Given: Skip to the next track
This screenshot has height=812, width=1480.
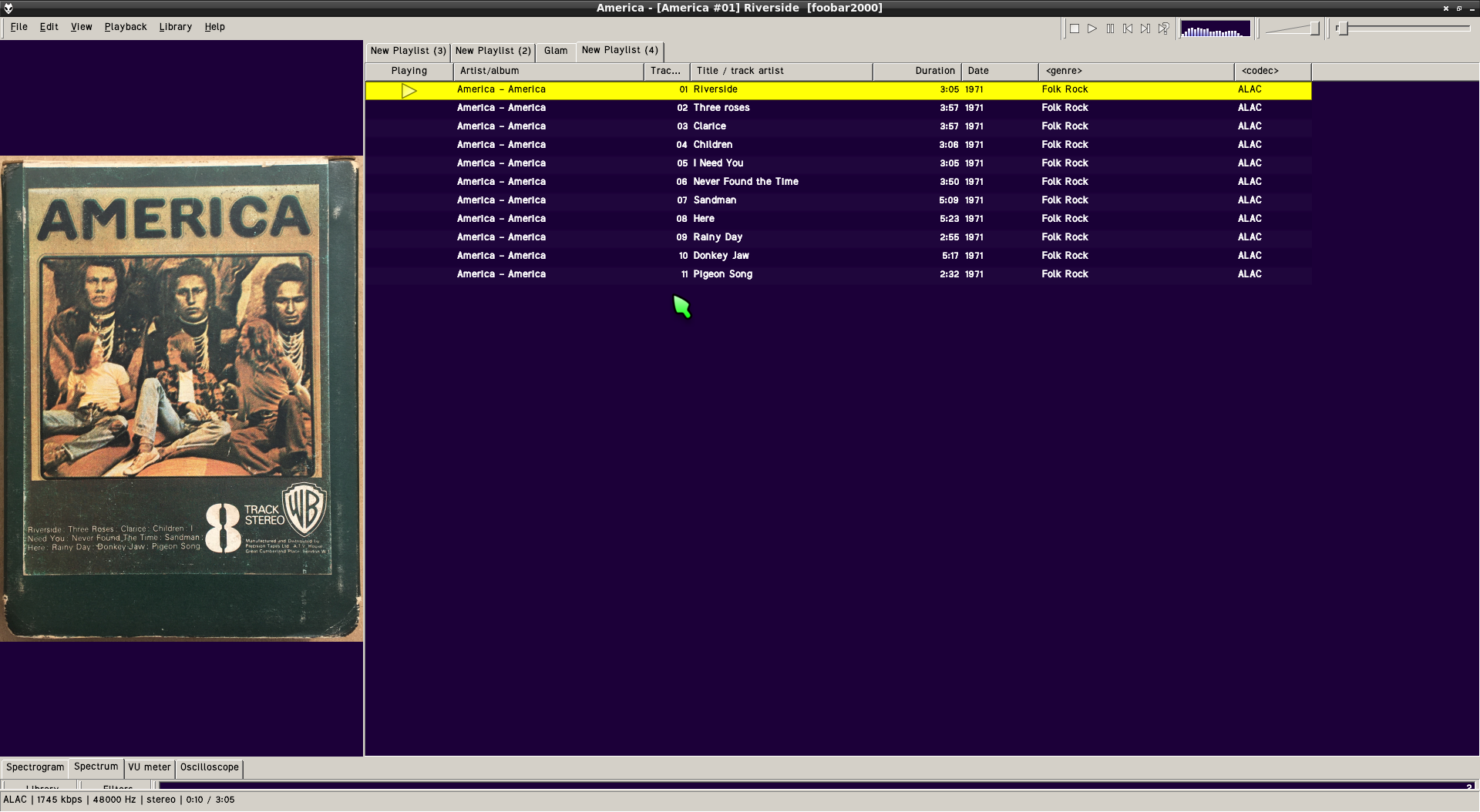Looking at the screenshot, I should [1145, 29].
